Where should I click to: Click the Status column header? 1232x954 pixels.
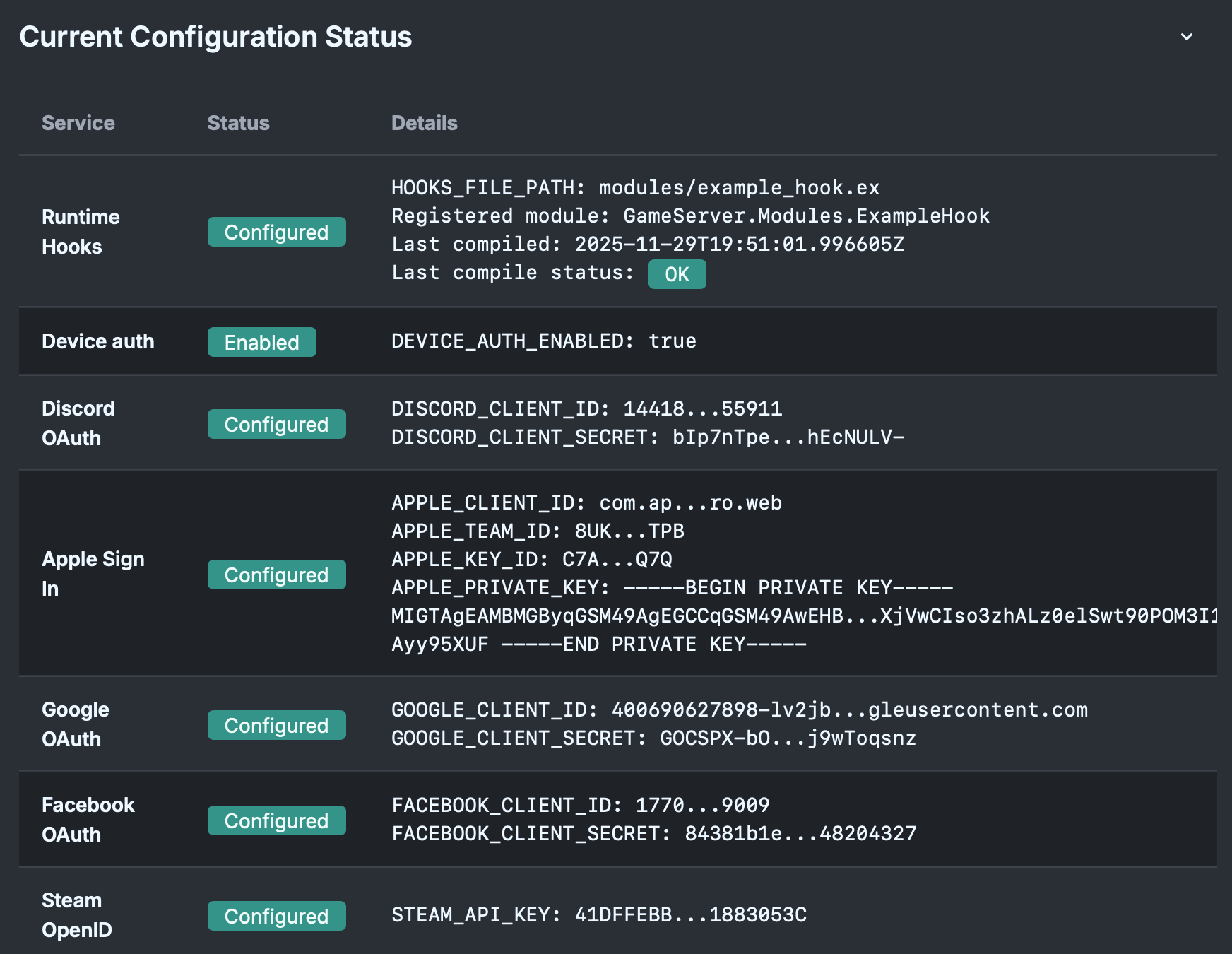pyautogui.click(x=238, y=123)
